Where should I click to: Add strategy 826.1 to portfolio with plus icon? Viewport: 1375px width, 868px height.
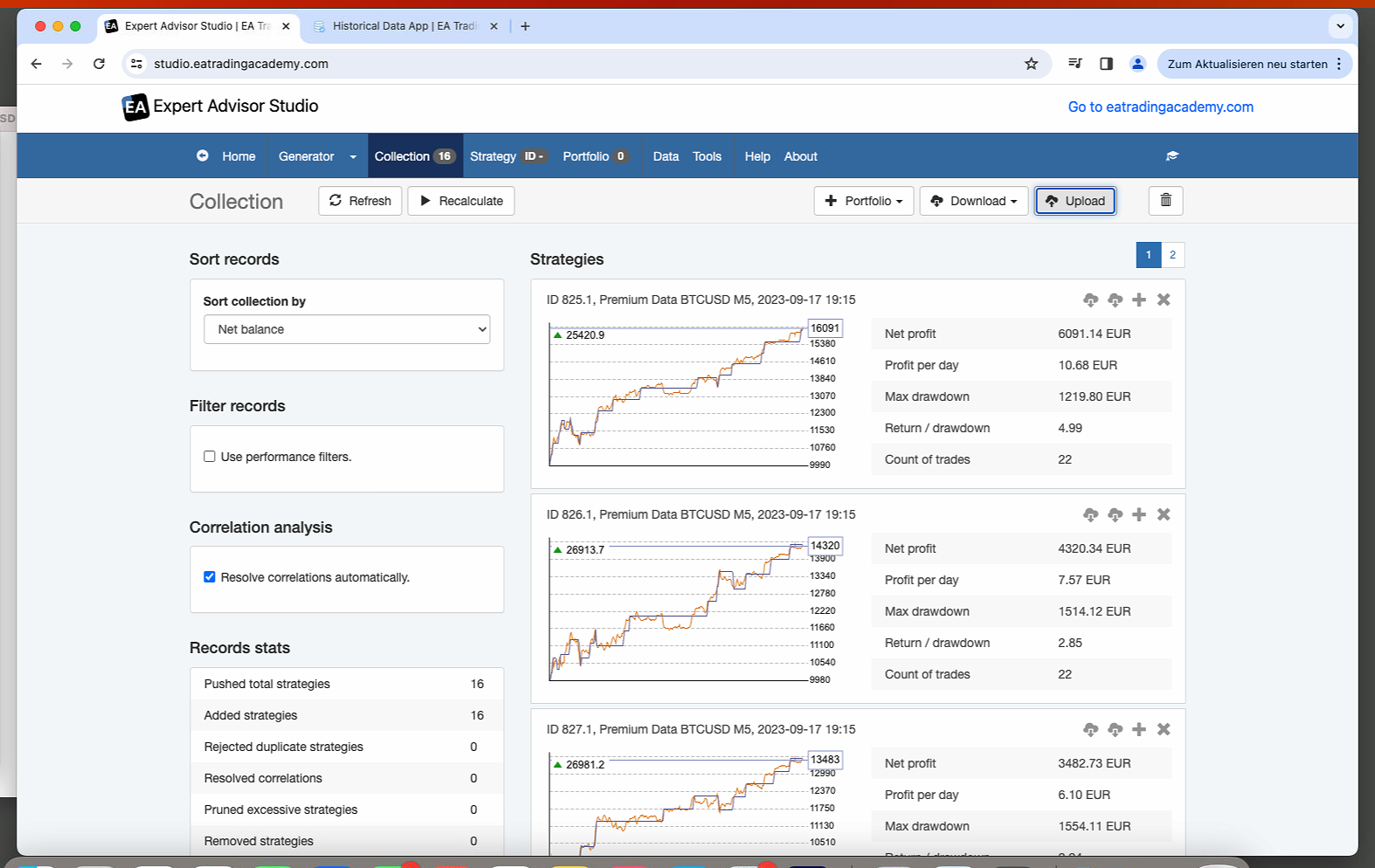[1139, 514]
